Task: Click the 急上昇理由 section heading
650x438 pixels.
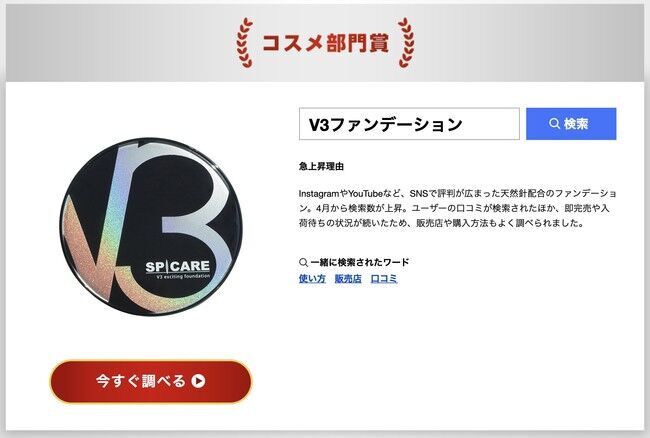Action: pyautogui.click(x=321, y=167)
